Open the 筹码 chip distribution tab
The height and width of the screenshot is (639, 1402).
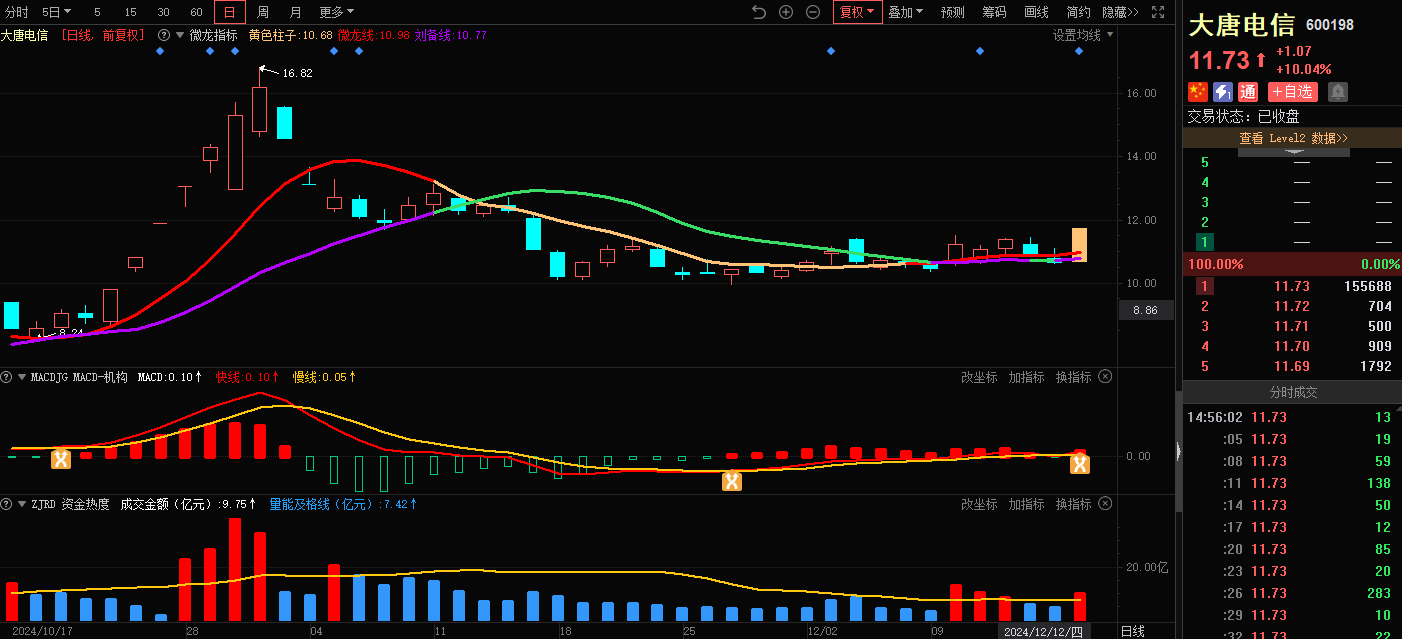click(994, 12)
